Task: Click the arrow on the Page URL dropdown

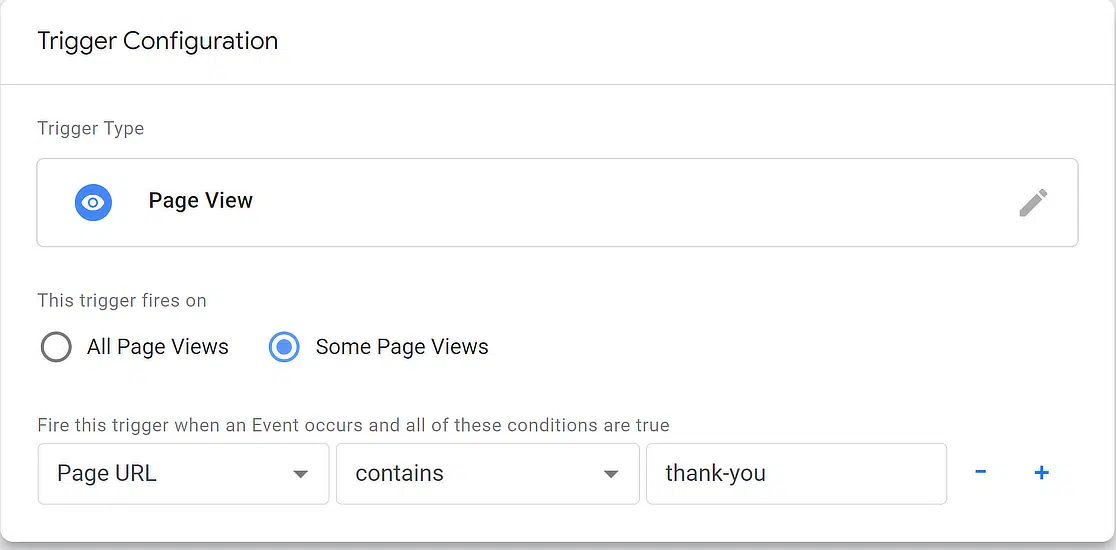Action: 300,475
